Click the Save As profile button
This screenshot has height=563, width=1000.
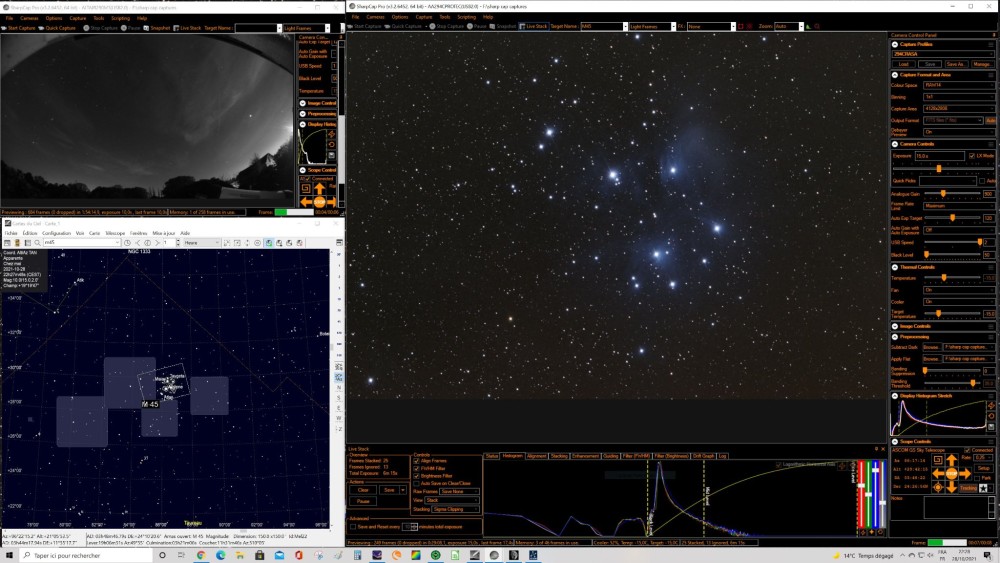(x=956, y=64)
